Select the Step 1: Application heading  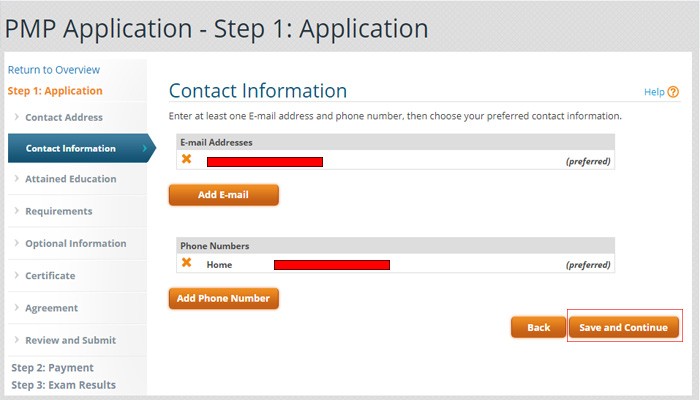click(55, 91)
